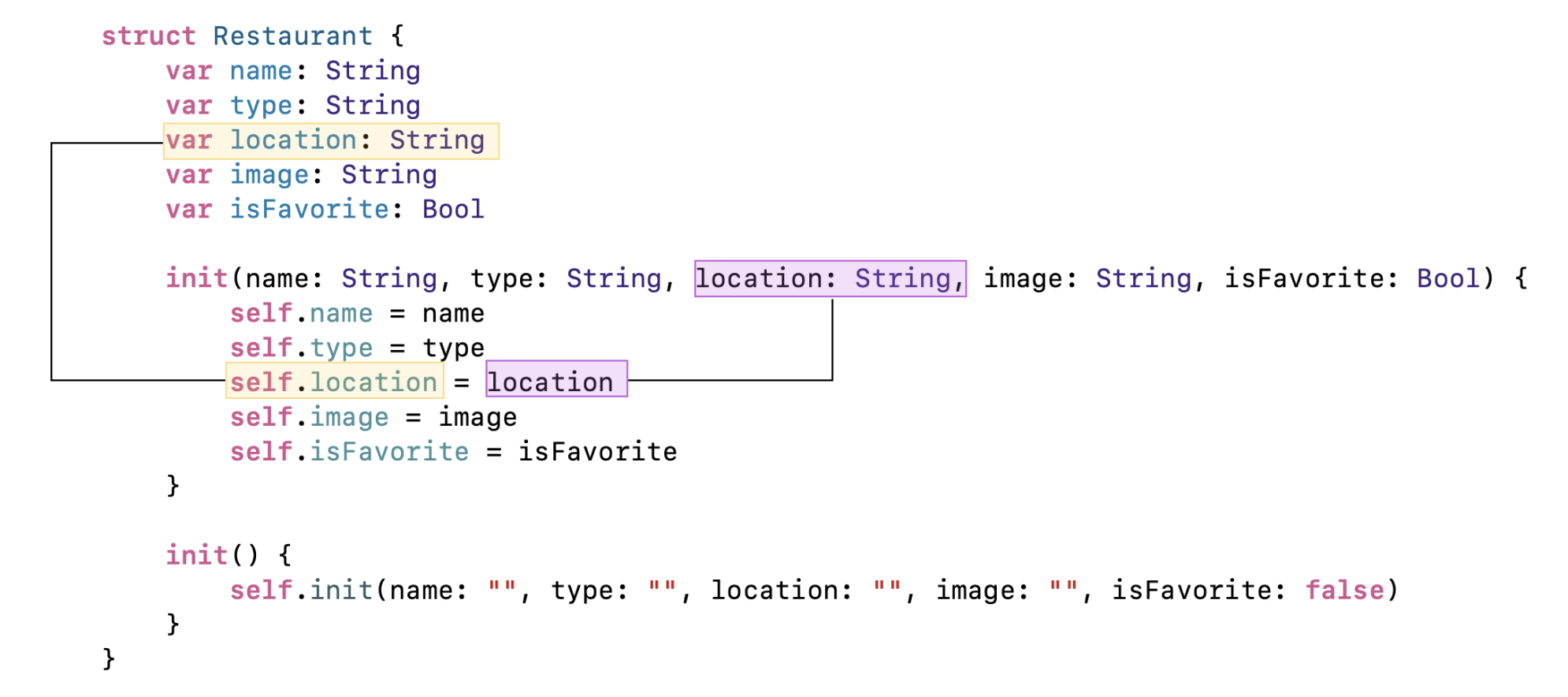This screenshot has height=697, width=1568.
Task: Click the 'self.init' call in convenience initializer
Action: pyautogui.click(x=301, y=591)
